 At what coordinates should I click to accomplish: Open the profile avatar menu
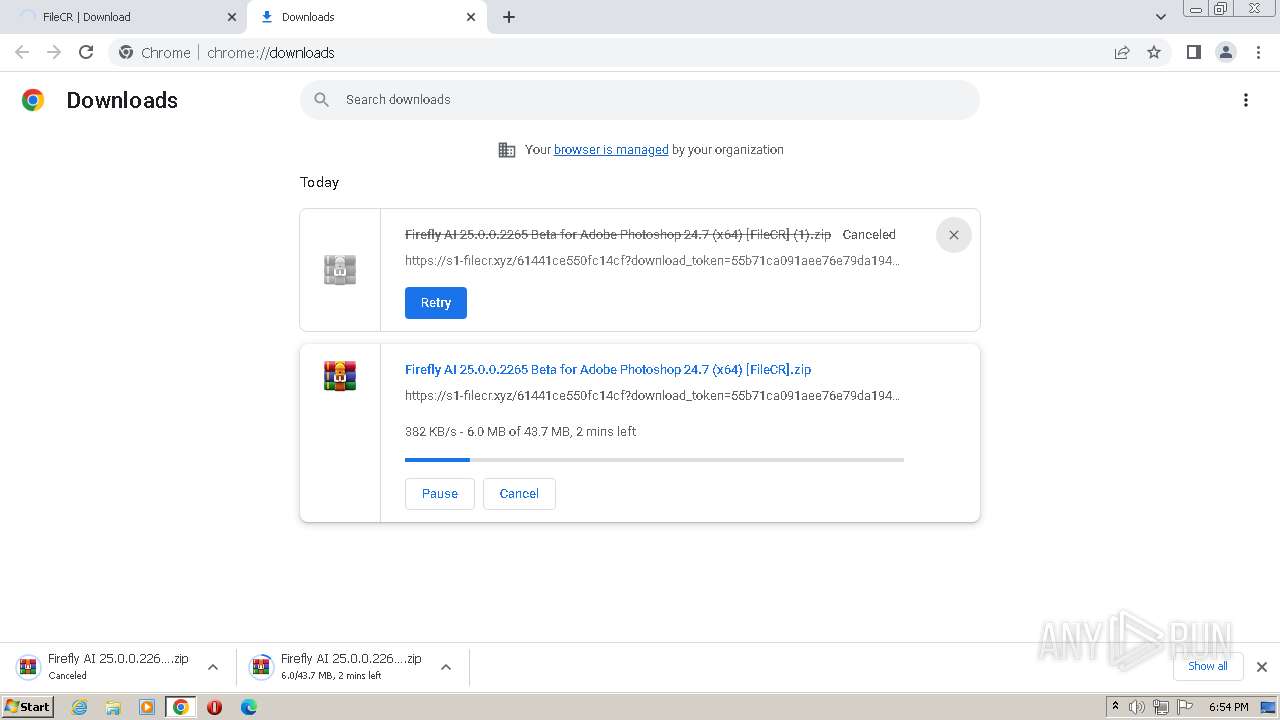[1226, 52]
